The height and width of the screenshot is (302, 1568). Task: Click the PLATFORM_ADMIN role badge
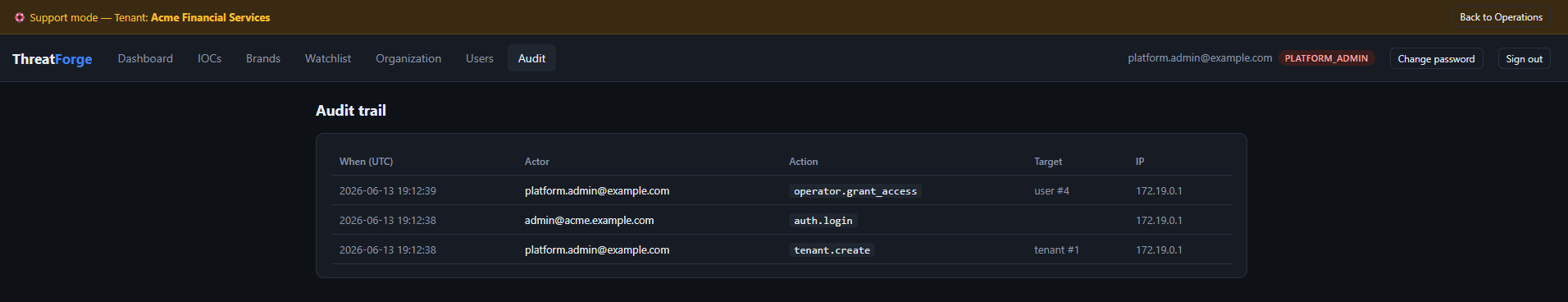click(1326, 58)
